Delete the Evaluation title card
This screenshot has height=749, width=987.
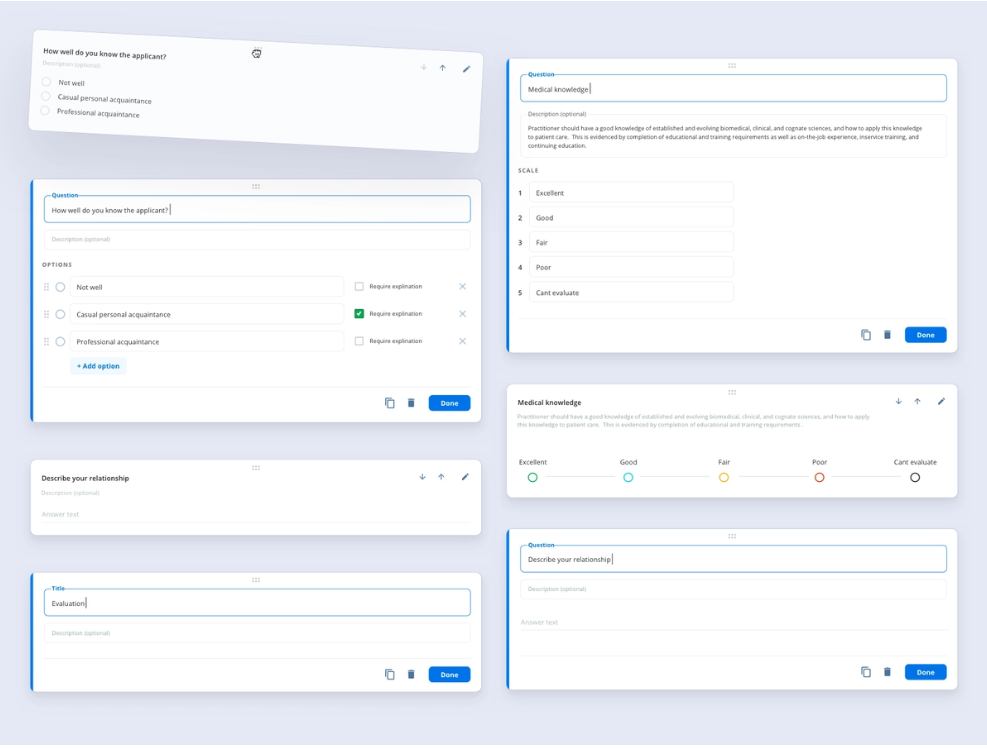click(411, 674)
